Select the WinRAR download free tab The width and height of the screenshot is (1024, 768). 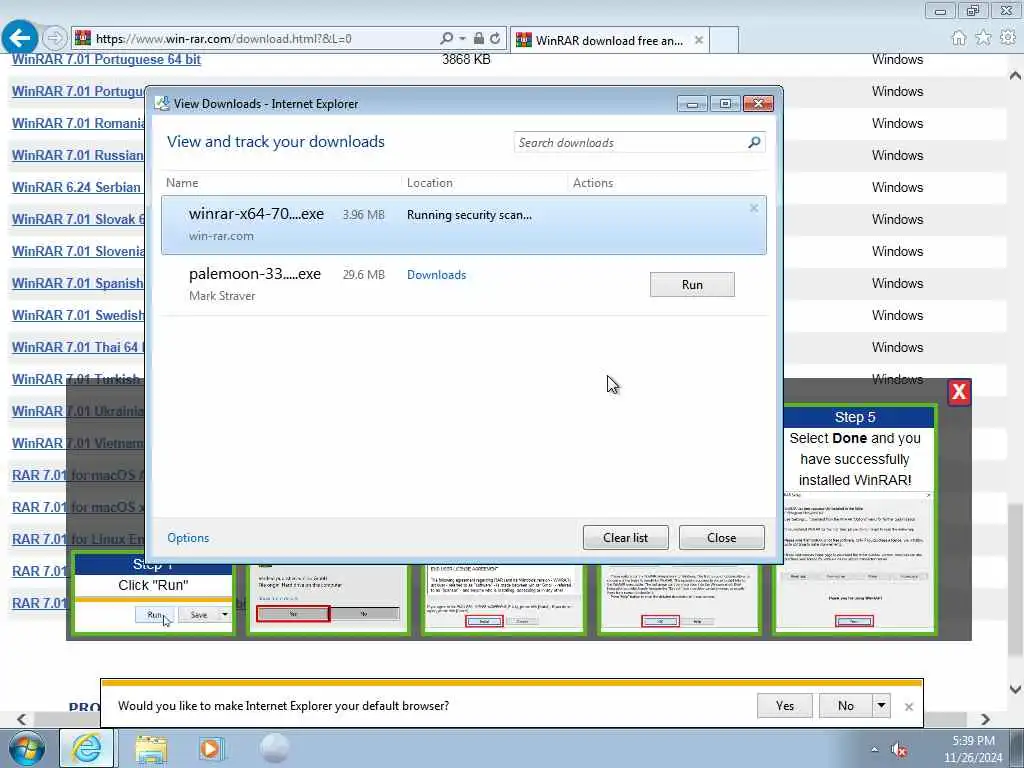[609, 40]
